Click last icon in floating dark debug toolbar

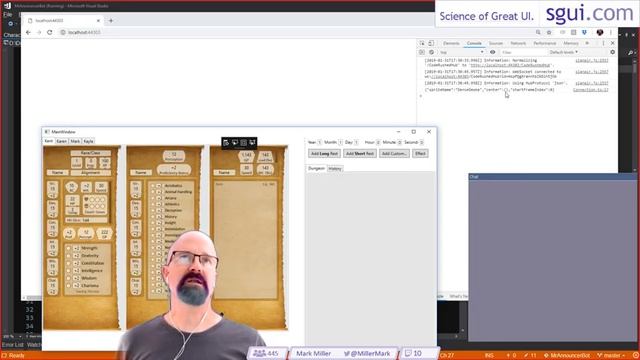coord(252,142)
